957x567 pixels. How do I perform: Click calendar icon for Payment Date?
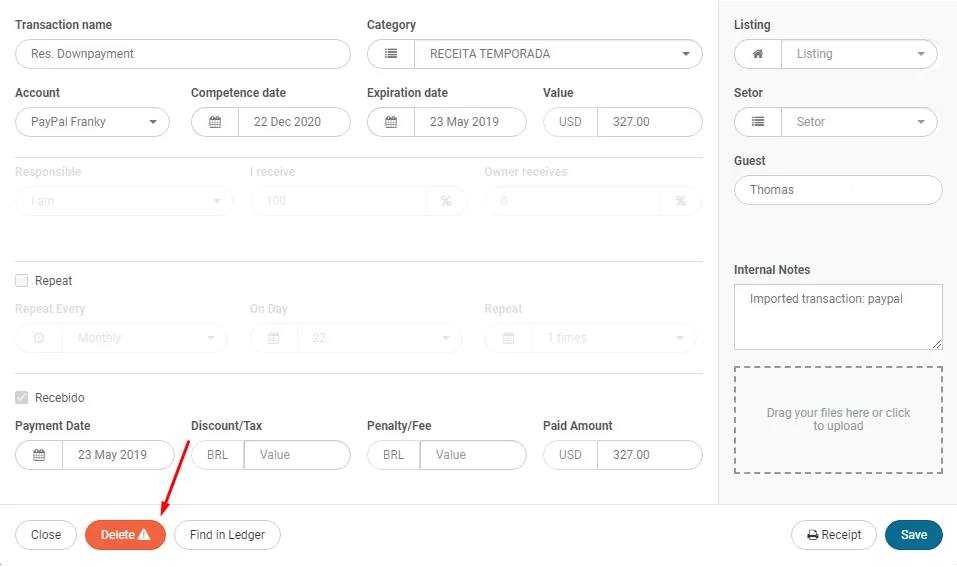coord(39,455)
